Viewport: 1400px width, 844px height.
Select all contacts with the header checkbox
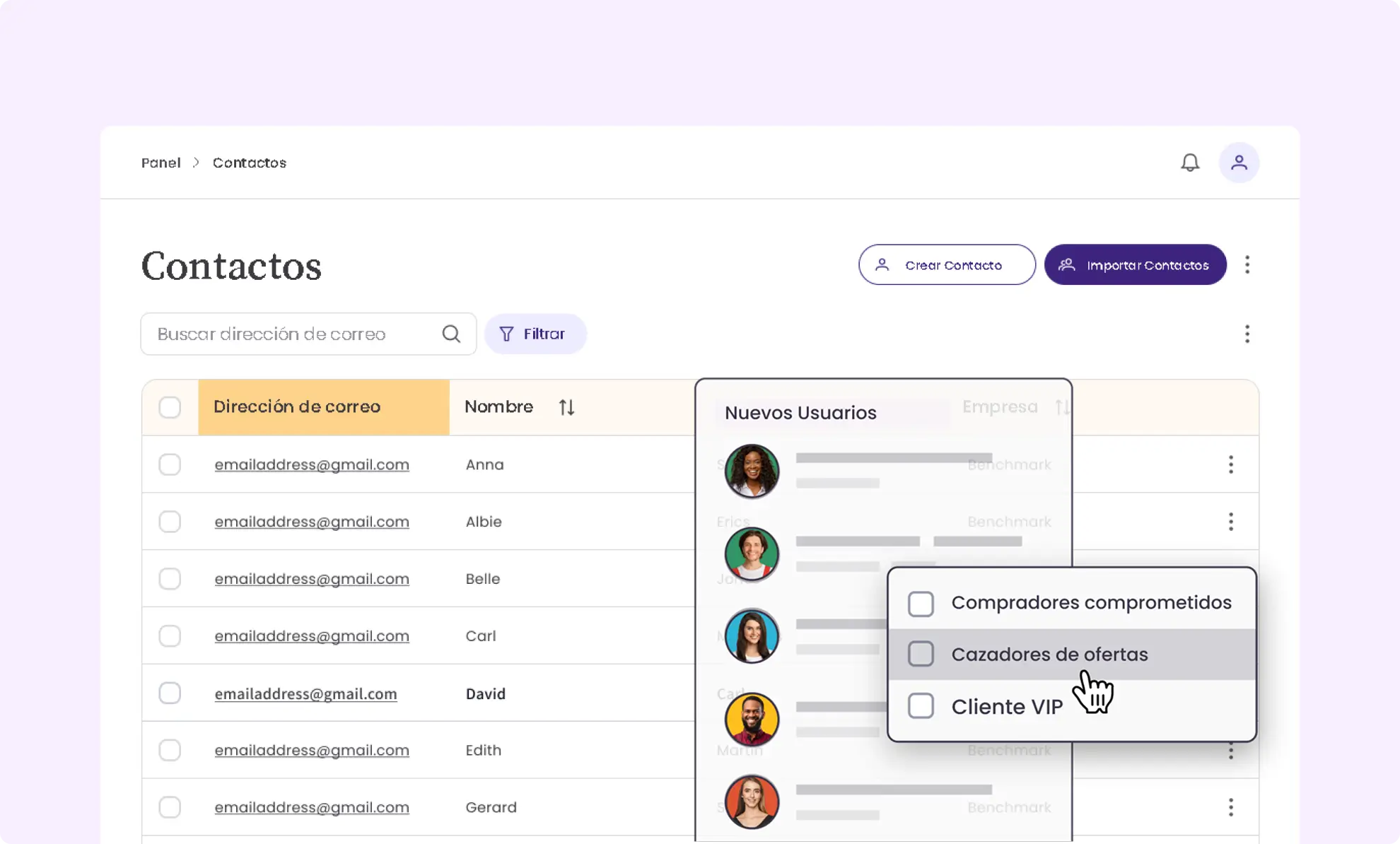point(170,407)
